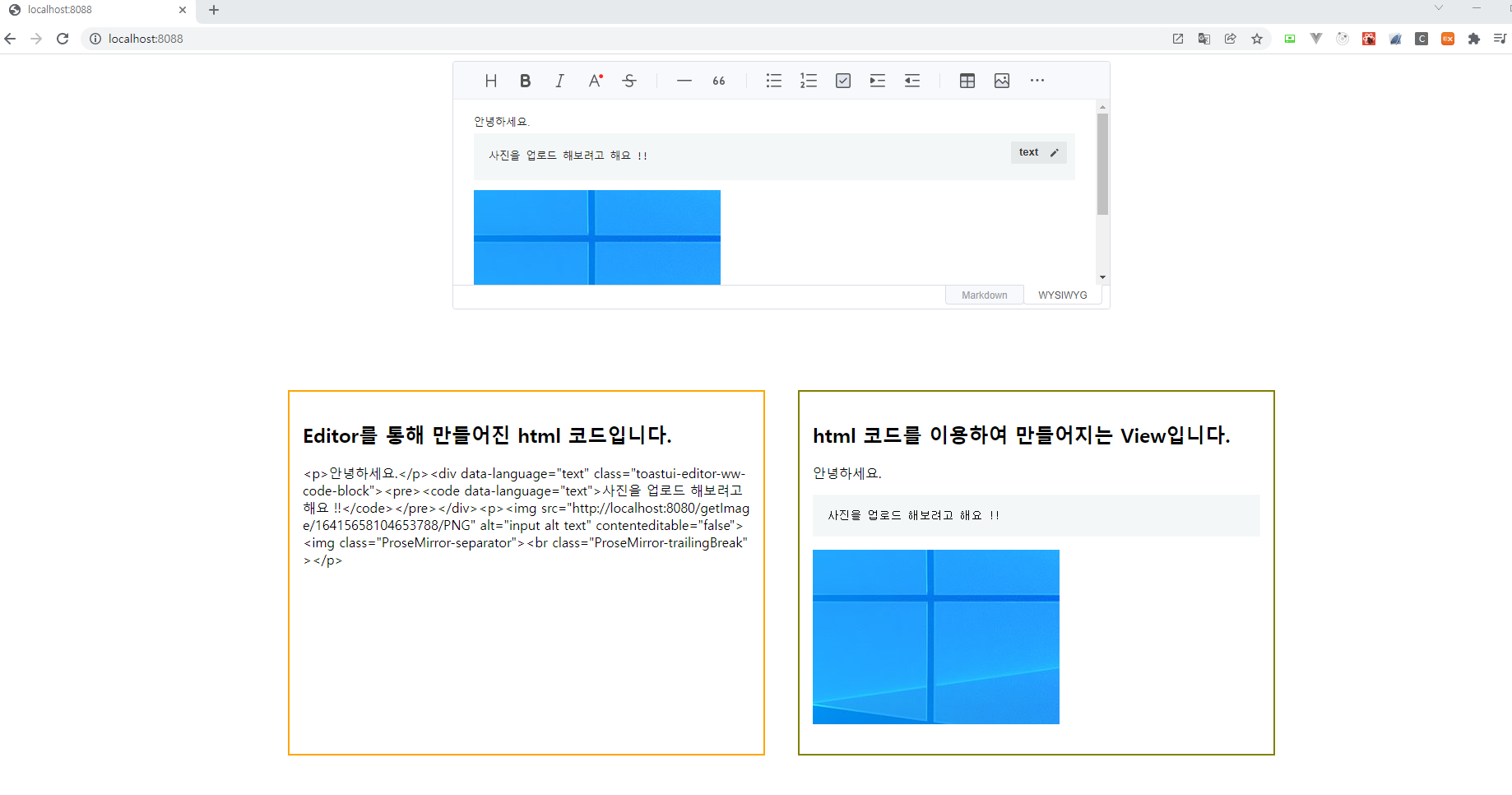The height and width of the screenshot is (795, 1512).
Task: Click the 'Editor를 통해 만들어진 html 코드입니다.' heading
Action: [x=487, y=435]
